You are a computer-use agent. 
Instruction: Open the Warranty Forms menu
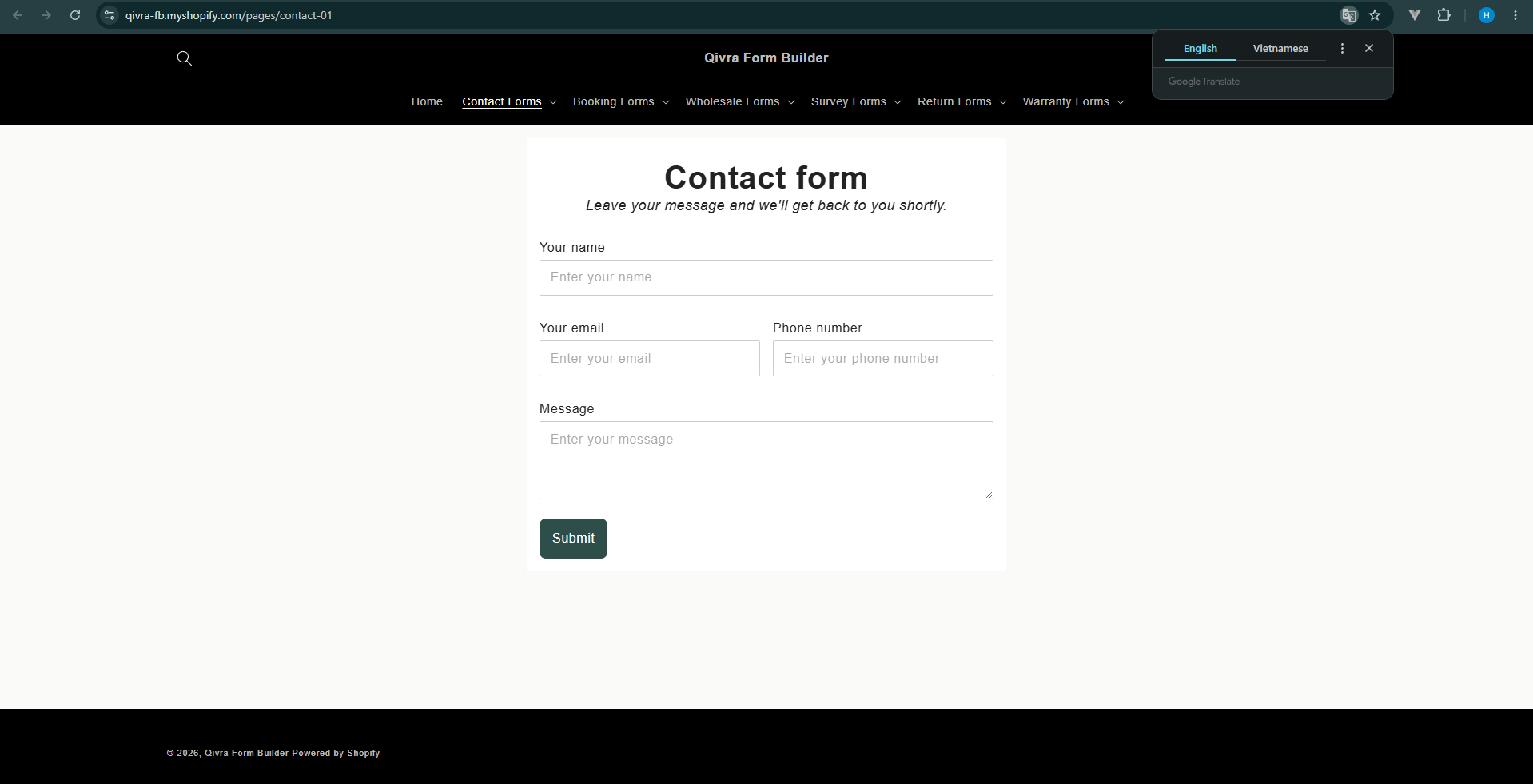(1065, 101)
